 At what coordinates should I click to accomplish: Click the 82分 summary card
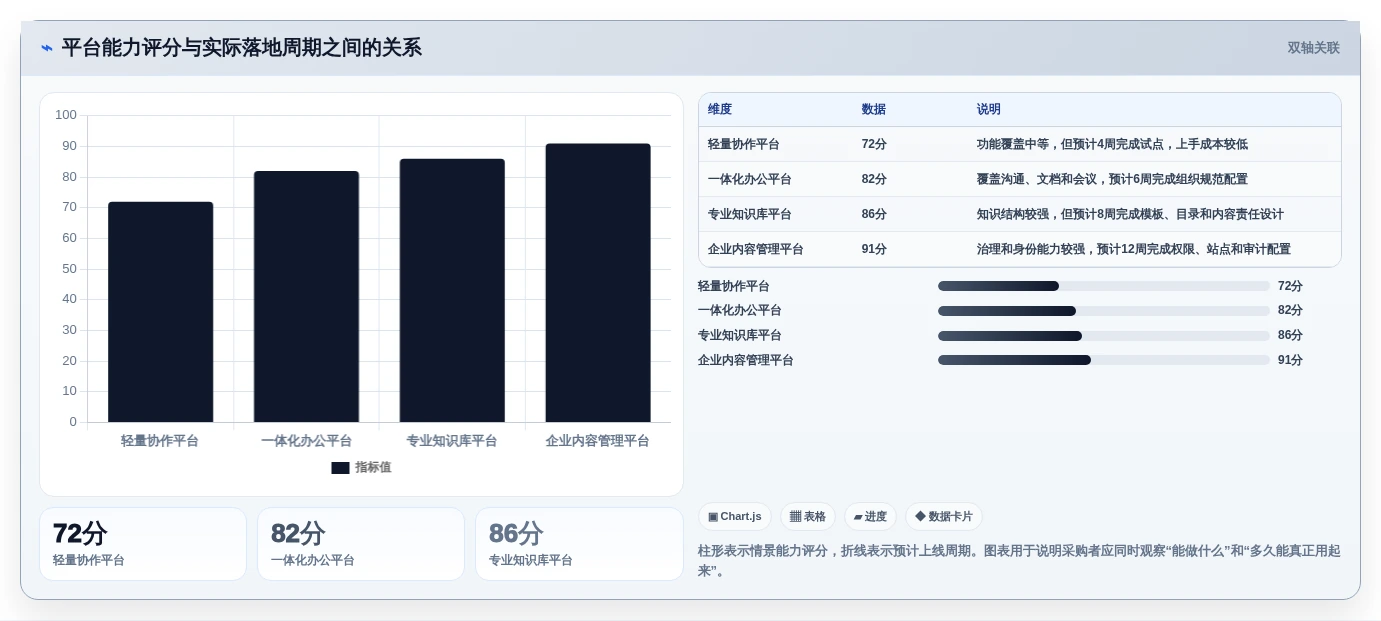361,544
